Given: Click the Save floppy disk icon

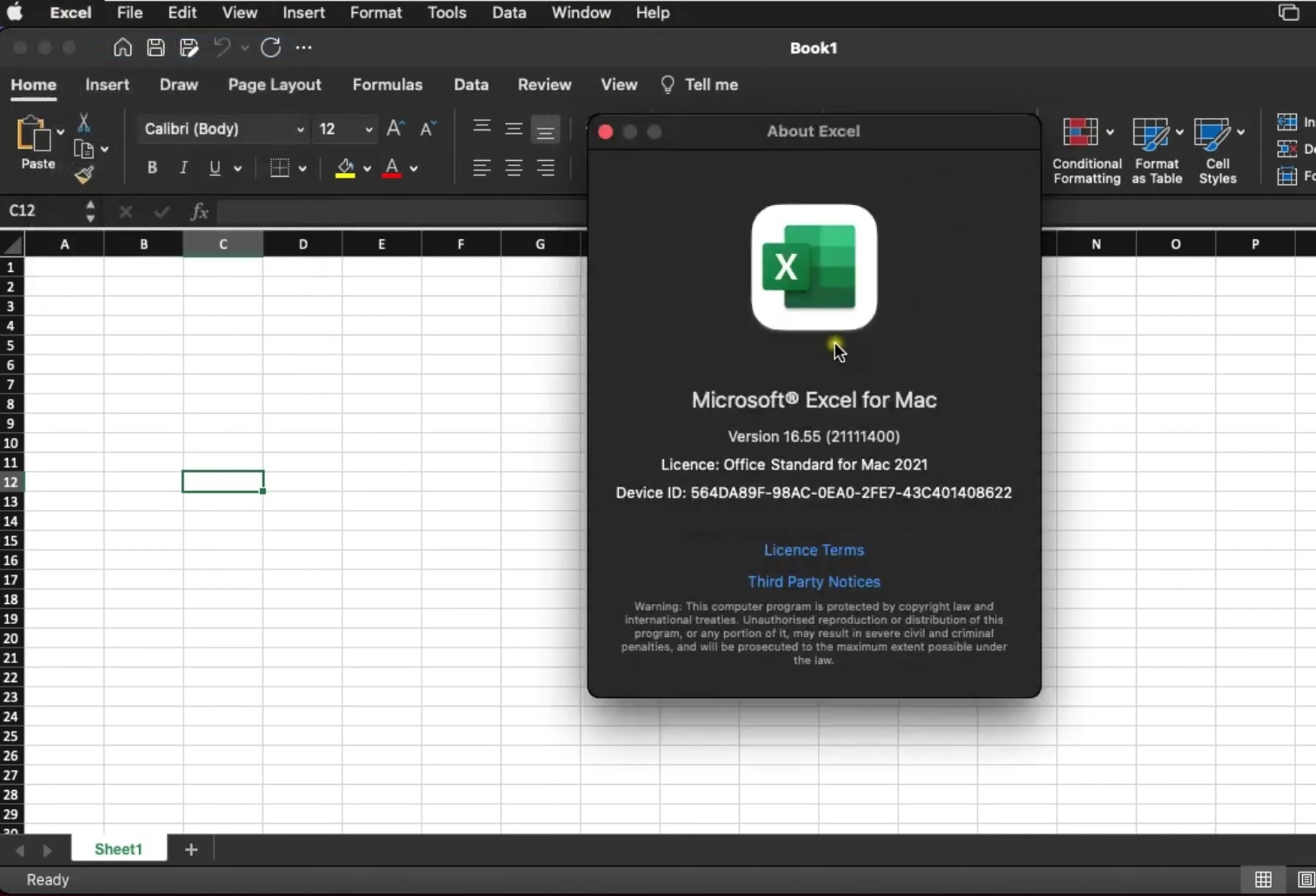Looking at the screenshot, I should point(156,47).
